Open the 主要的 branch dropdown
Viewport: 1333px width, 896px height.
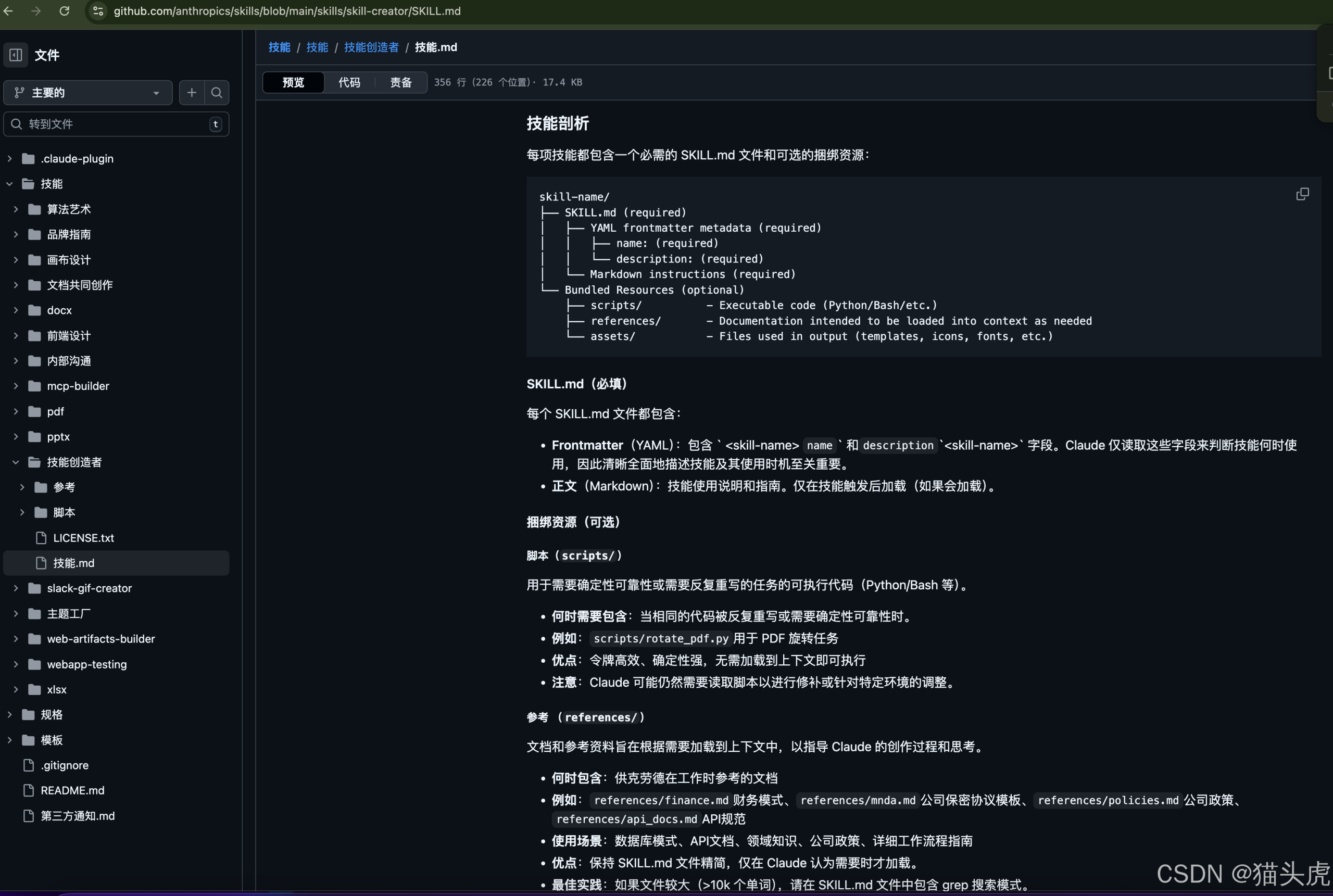pyautogui.click(x=87, y=93)
